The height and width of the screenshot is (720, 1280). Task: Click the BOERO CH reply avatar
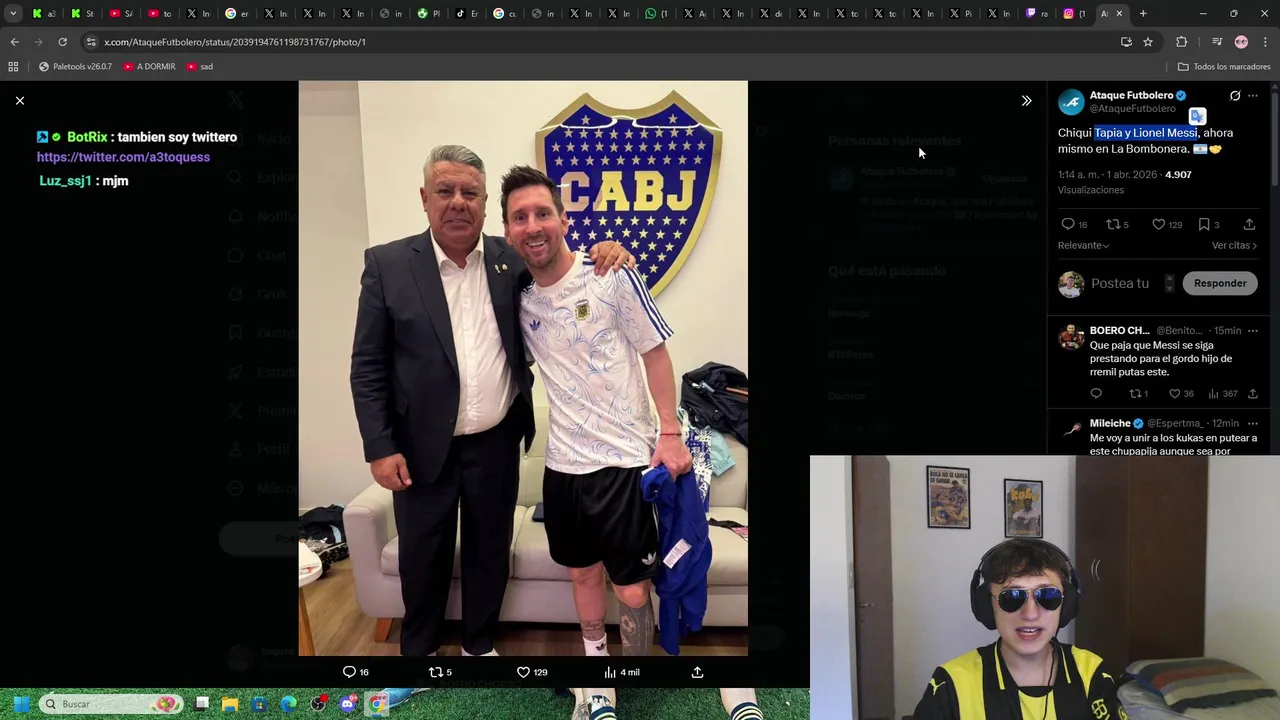(1071, 337)
